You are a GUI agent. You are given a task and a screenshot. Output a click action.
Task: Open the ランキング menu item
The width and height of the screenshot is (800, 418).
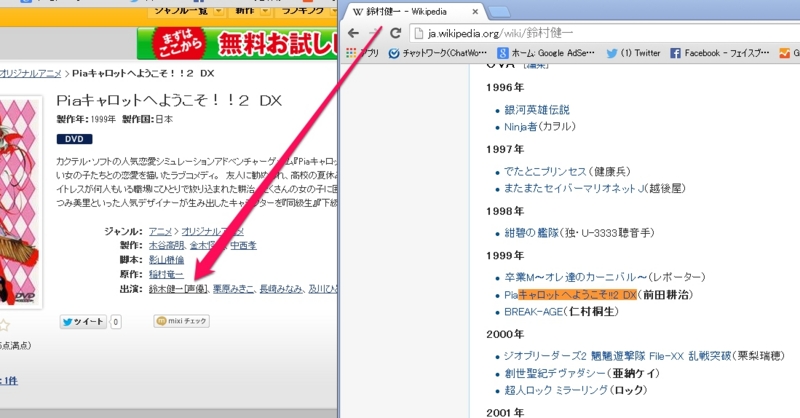(304, 10)
